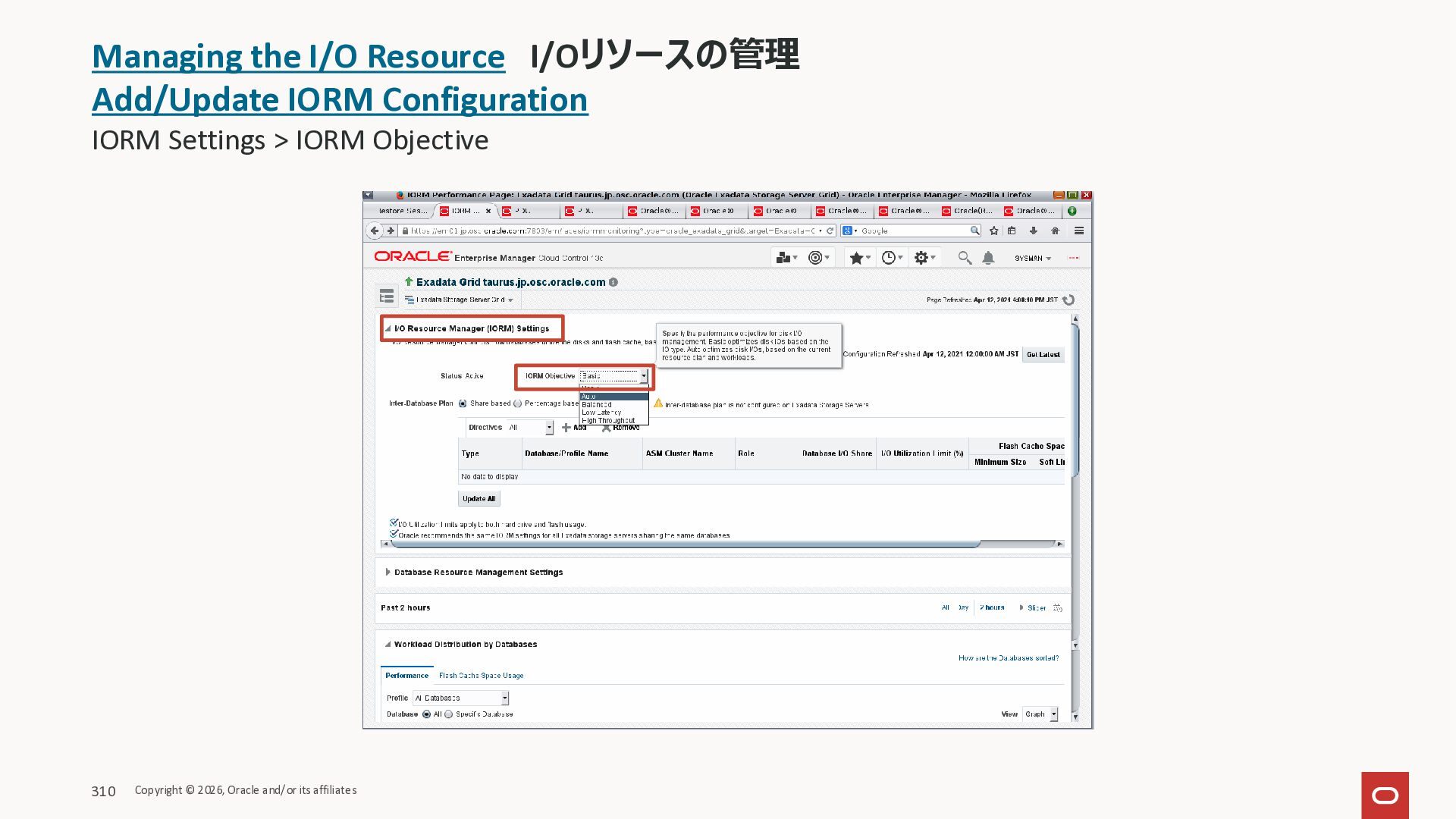Click the Firefox home icon
This screenshot has width=1456, height=819.
point(1055,231)
